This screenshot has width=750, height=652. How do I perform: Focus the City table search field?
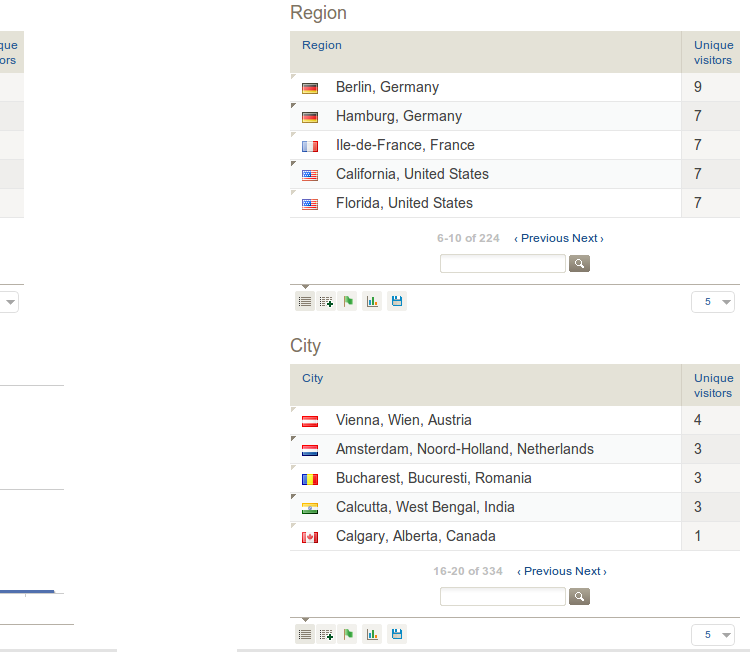pyautogui.click(x=503, y=597)
